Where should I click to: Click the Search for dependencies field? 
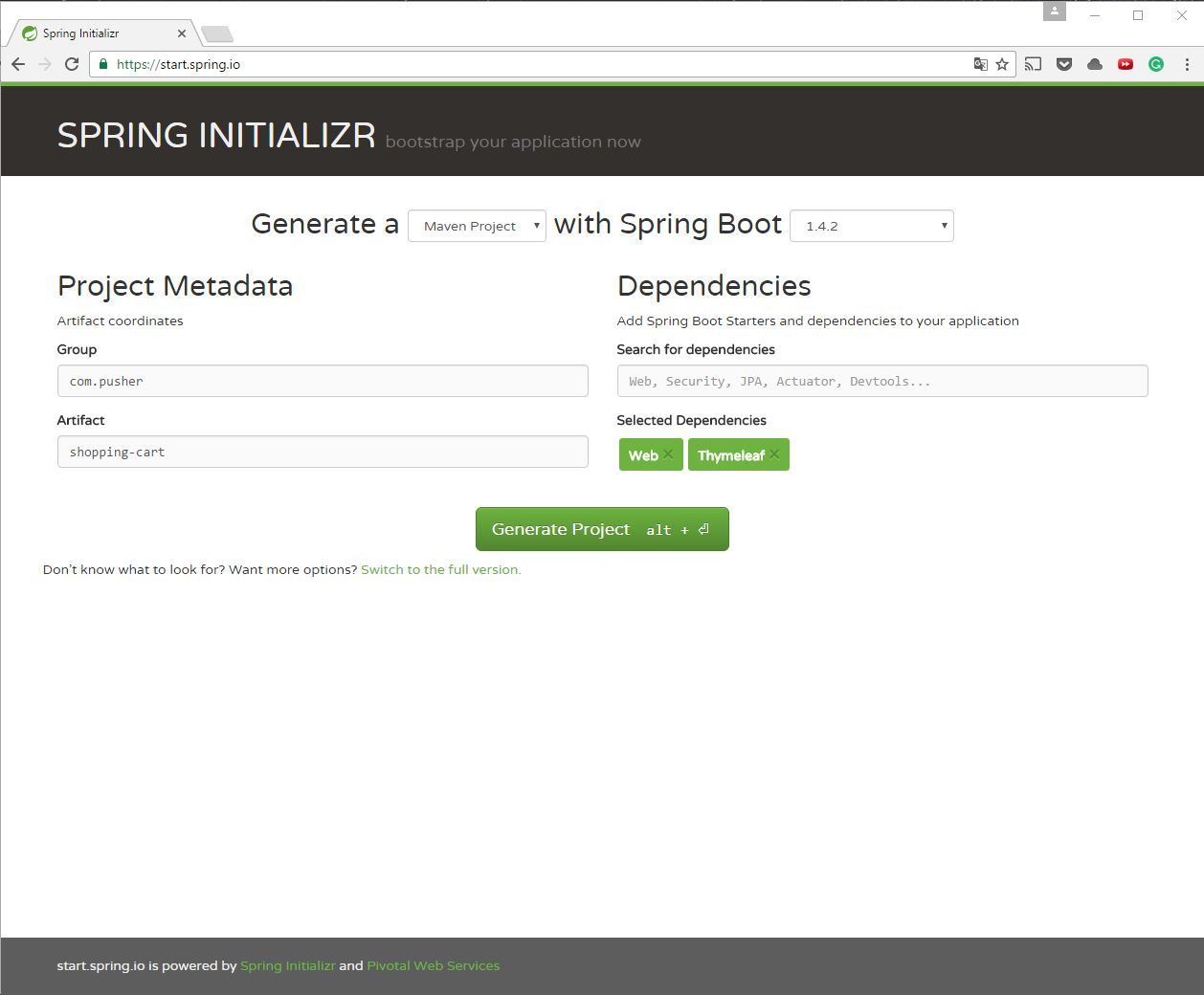882,381
